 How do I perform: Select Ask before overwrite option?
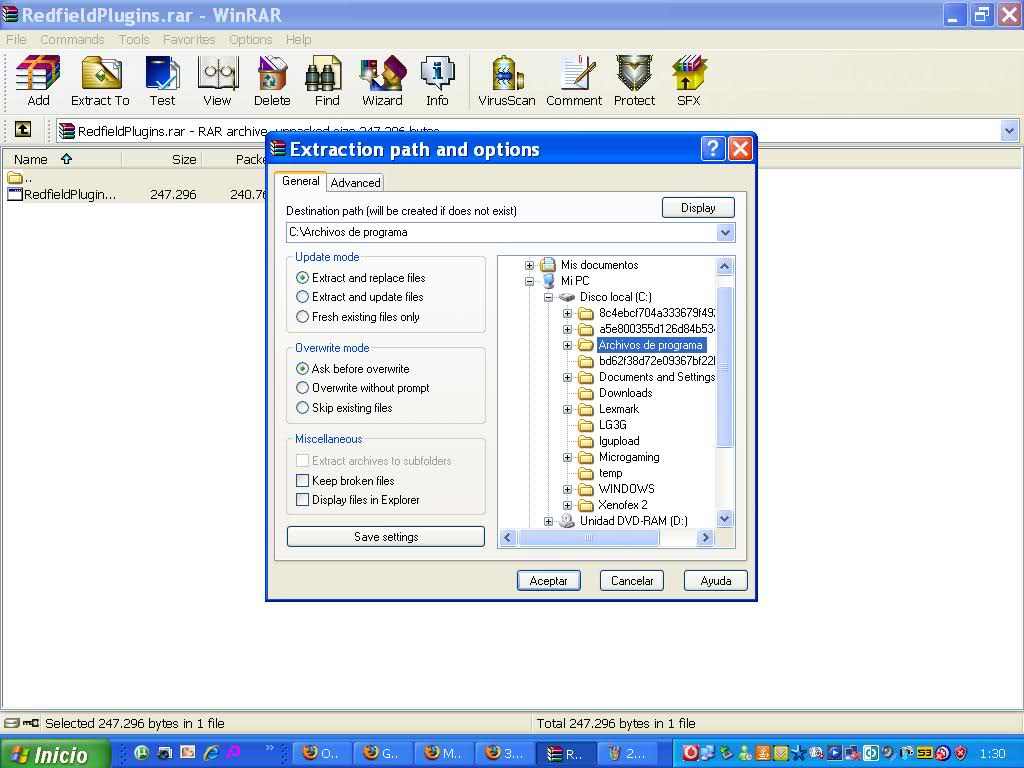pyautogui.click(x=353, y=368)
